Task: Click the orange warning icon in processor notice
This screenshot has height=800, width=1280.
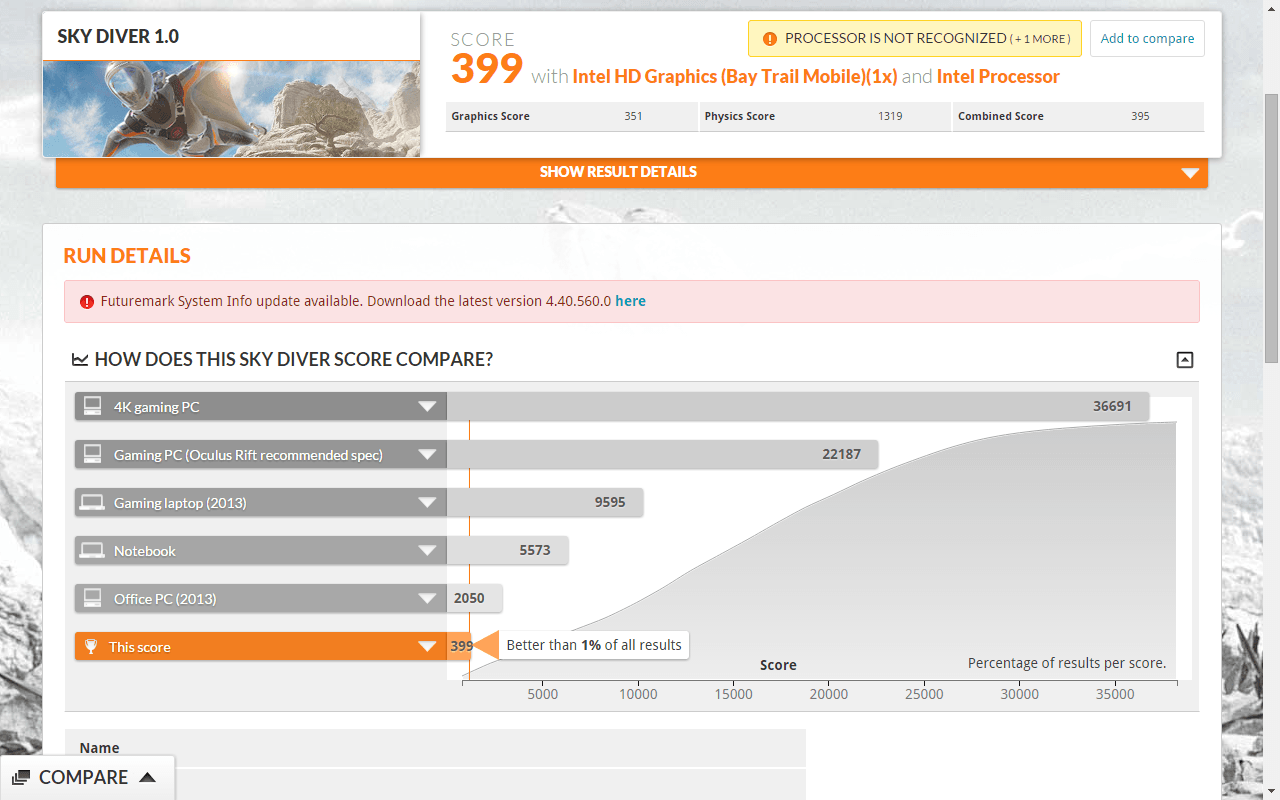Action: 769,39
